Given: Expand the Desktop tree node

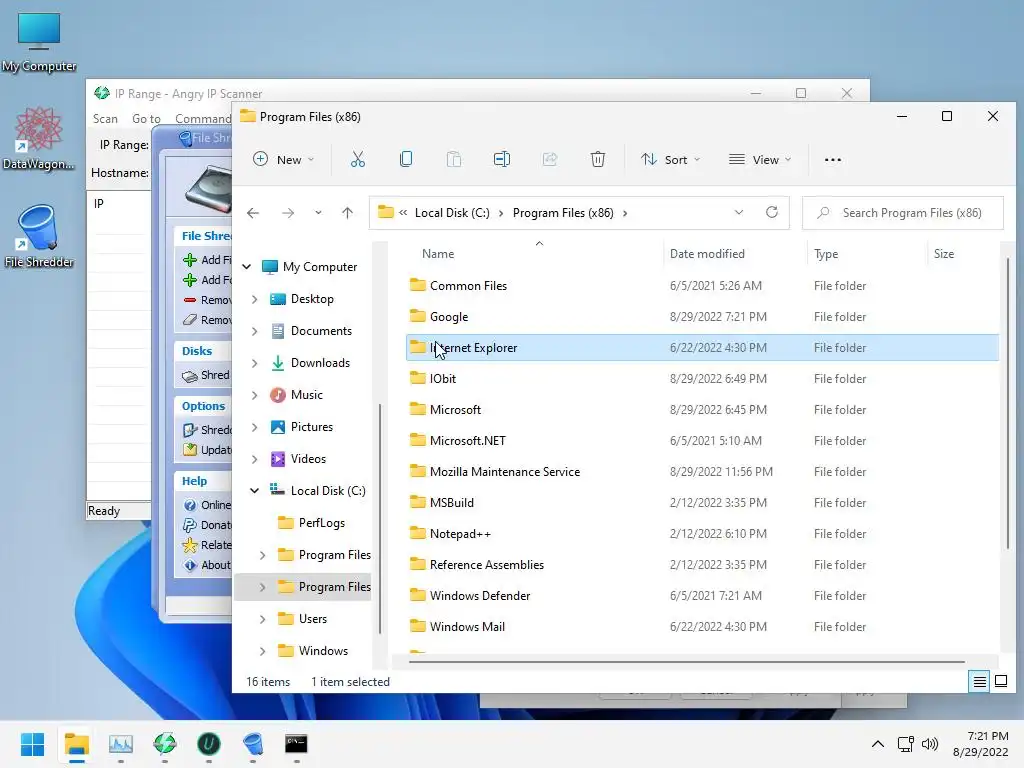Looking at the screenshot, I should pyautogui.click(x=255, y=299).
